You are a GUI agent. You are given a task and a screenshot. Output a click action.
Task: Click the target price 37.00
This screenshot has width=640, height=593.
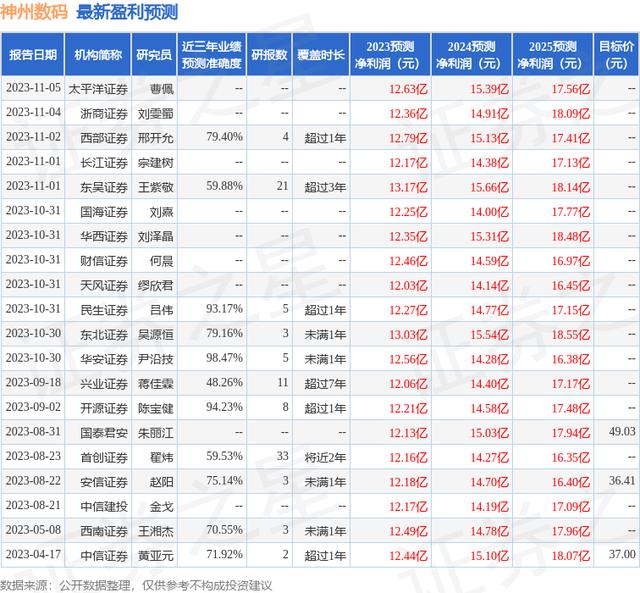pos(622,554)
